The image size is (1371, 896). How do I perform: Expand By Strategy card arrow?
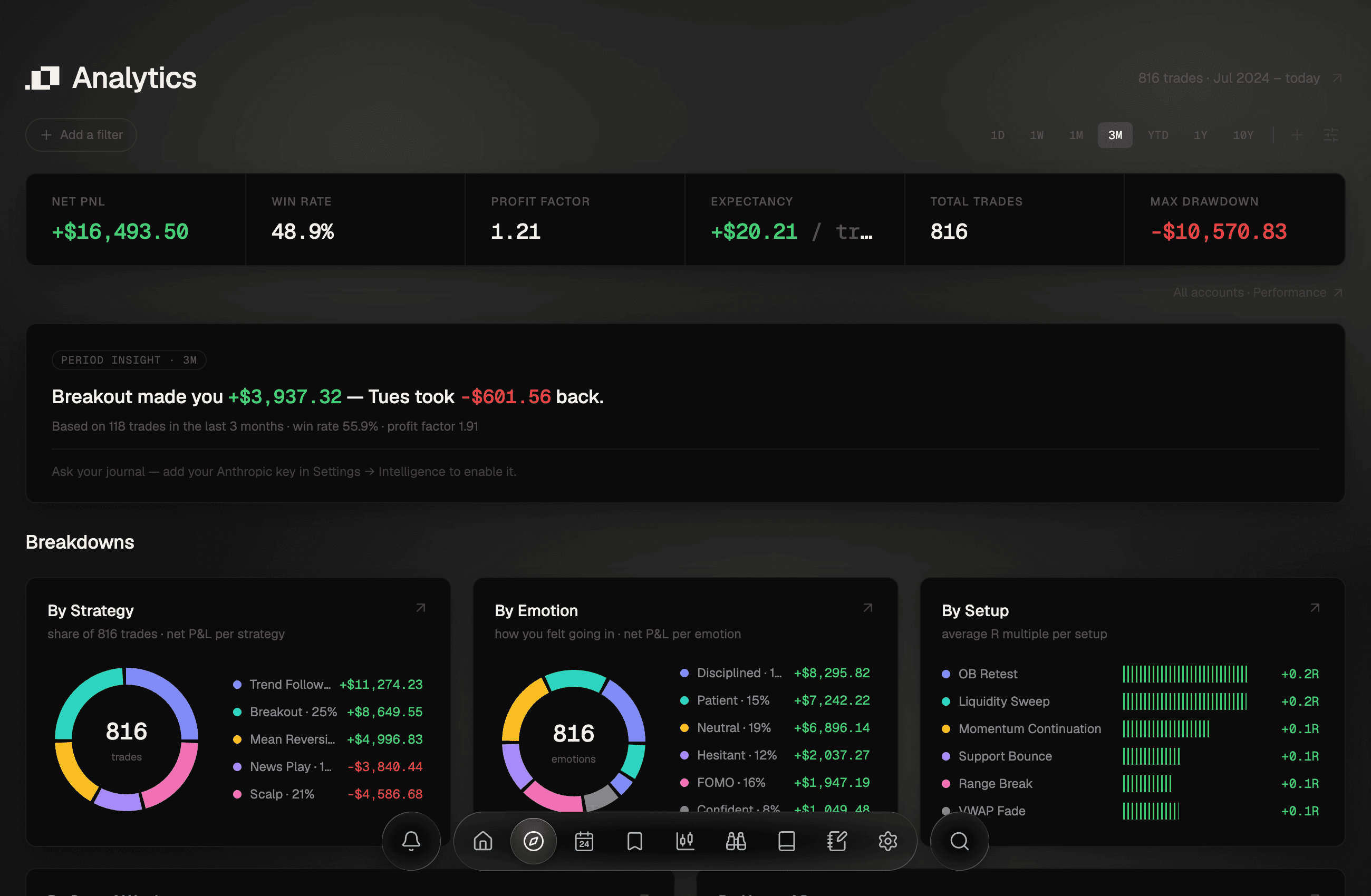420,608
